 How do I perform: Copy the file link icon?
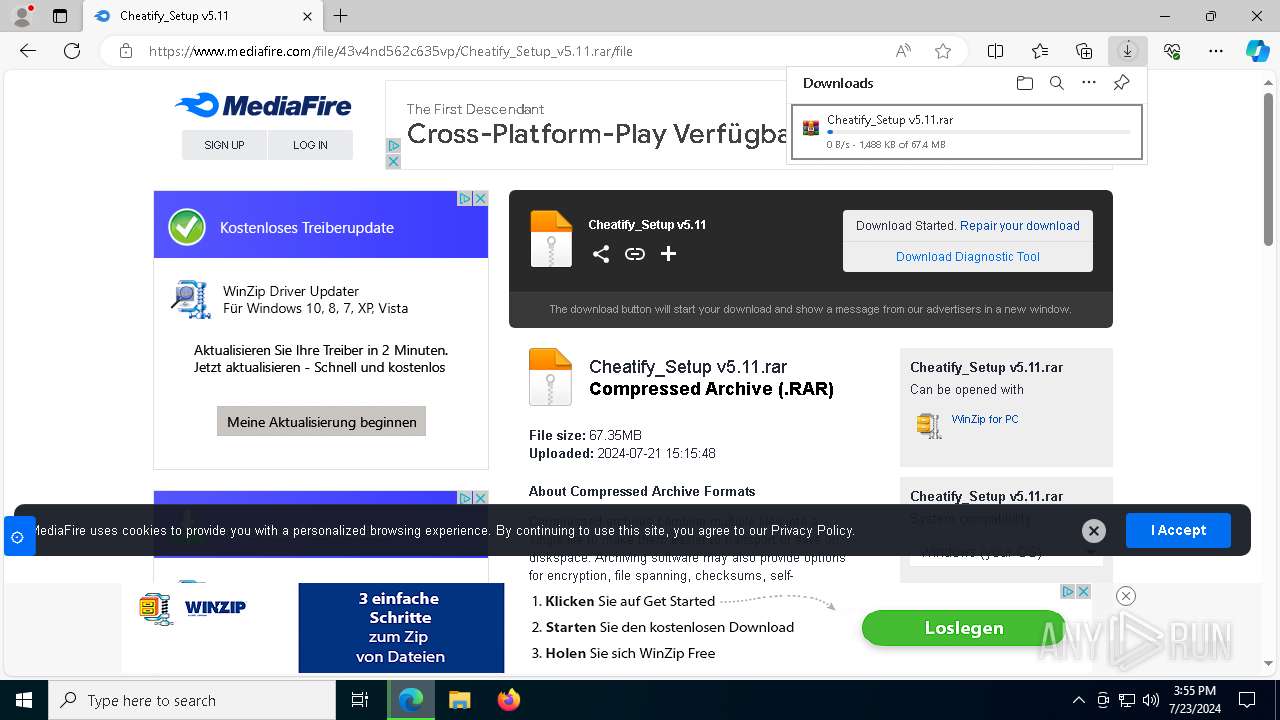(634, 254)
